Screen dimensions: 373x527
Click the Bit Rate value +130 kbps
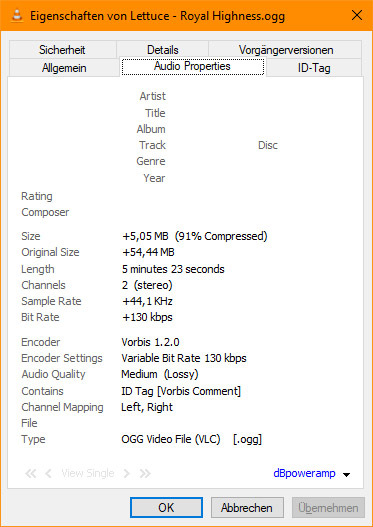(147, 317)
